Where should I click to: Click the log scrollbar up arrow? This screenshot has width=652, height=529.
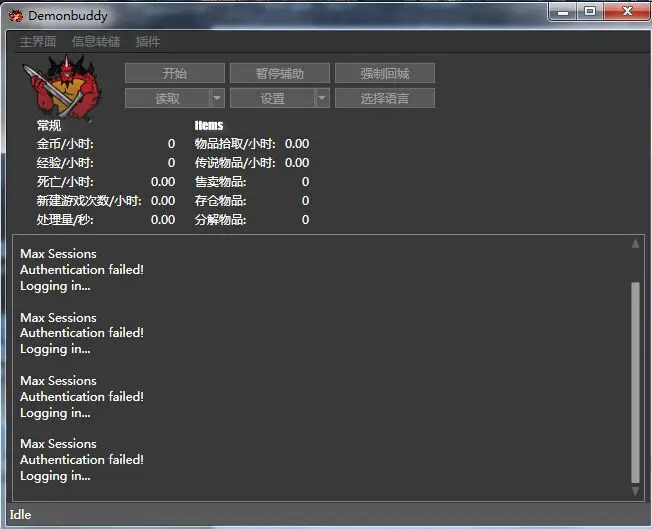click(635, 244)
